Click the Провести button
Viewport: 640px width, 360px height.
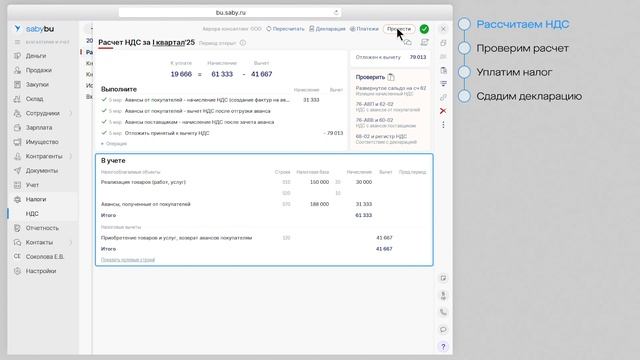click(399, 29)
